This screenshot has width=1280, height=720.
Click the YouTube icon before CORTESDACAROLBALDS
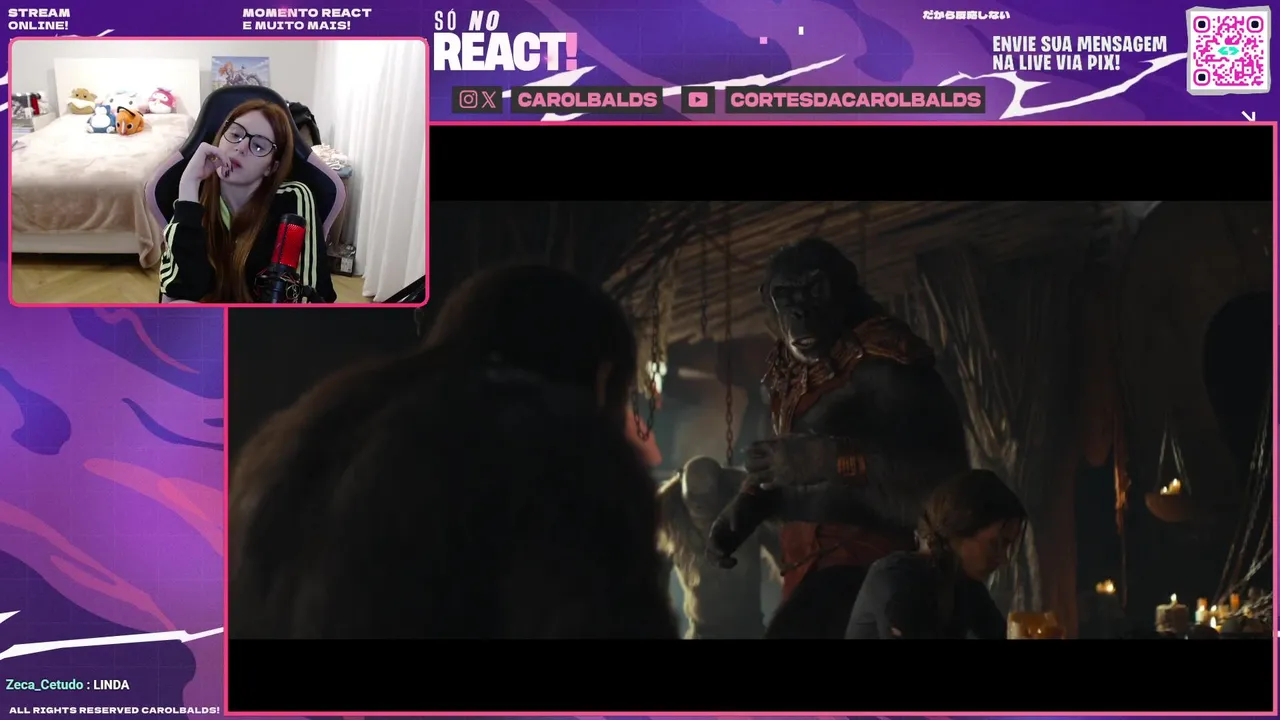698,99
